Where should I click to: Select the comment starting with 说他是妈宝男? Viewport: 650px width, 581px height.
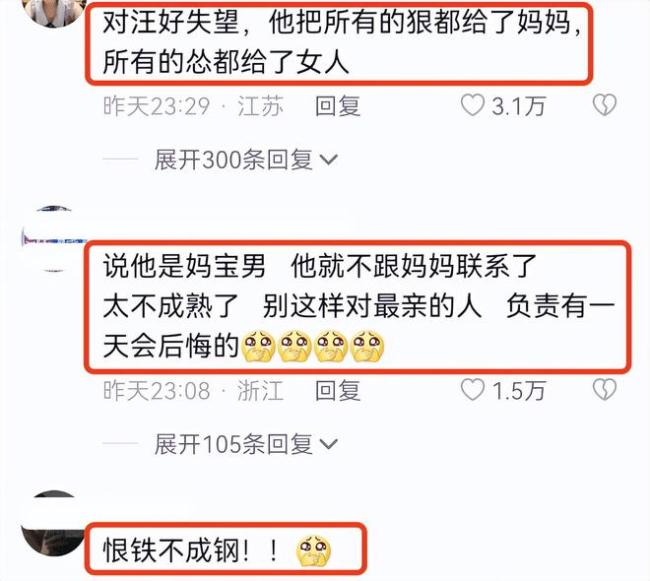(358, 306)
